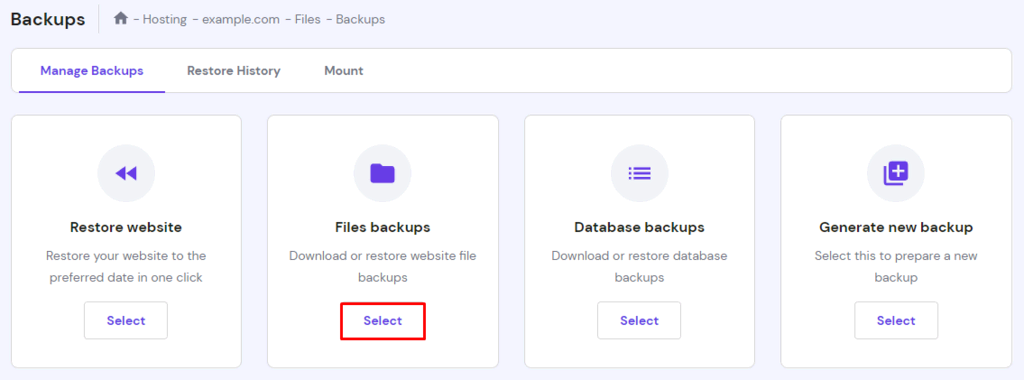Go to the Mount tab
Image resolution: width=1024 pixels, height=380 pixels.
click(344, 71)
